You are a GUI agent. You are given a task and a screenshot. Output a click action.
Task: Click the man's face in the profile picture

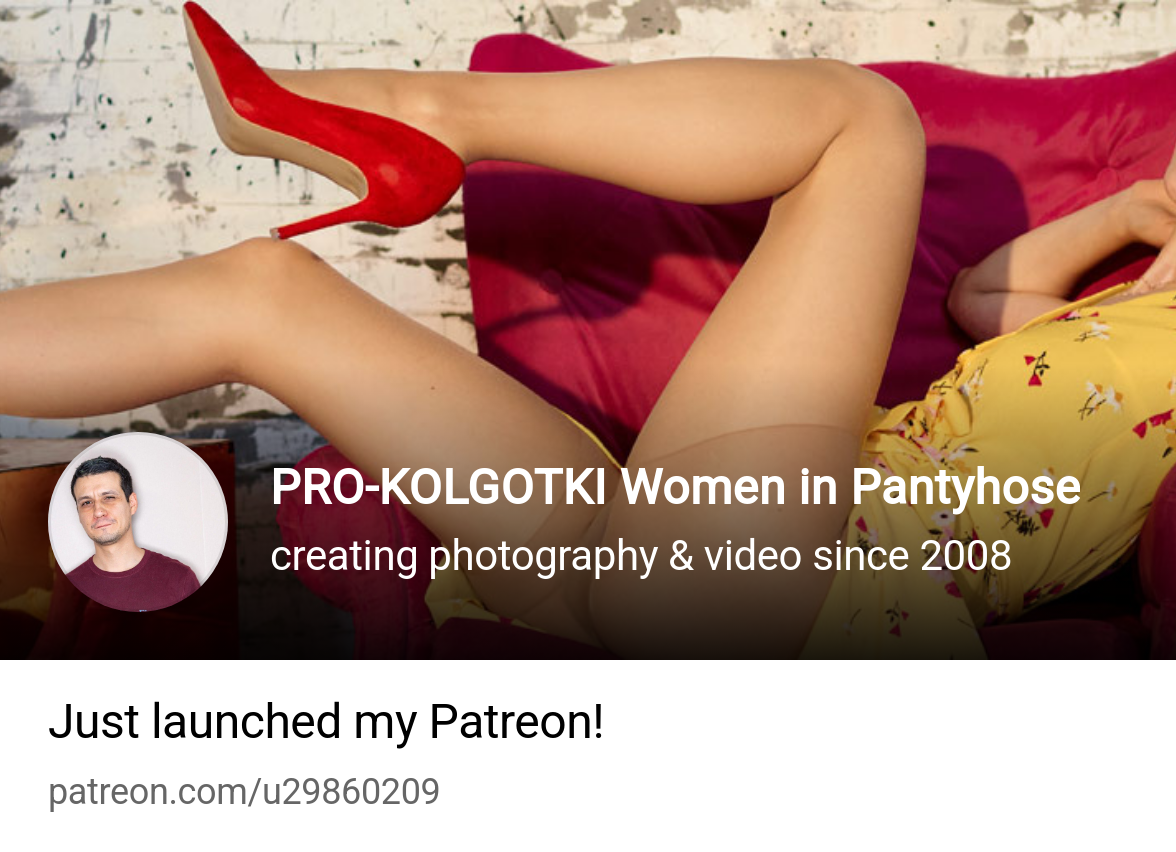click(104, 504)
